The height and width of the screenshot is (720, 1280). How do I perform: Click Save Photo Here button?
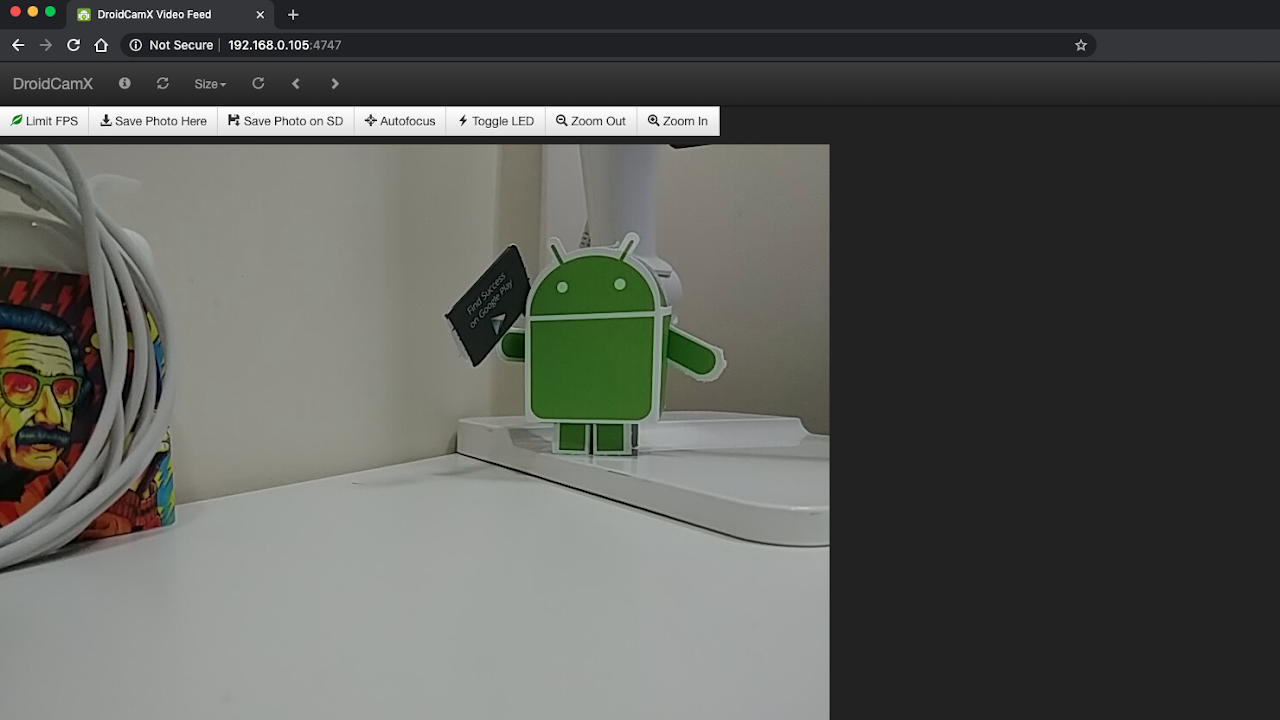click(154, 121)
